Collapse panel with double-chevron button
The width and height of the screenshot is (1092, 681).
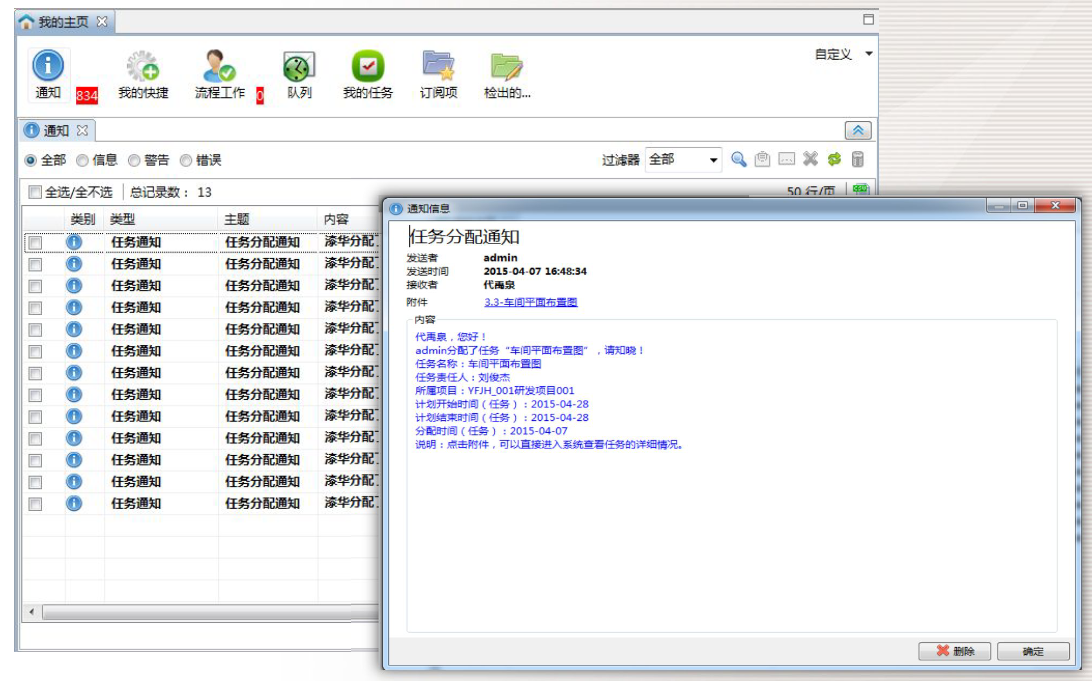click(x=858, y=131)
